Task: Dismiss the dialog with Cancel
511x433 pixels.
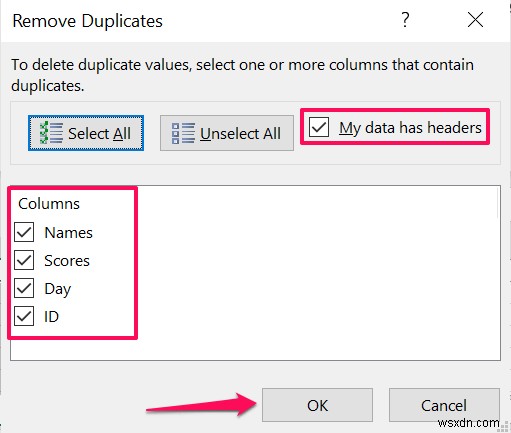Action: coord(444,405)
